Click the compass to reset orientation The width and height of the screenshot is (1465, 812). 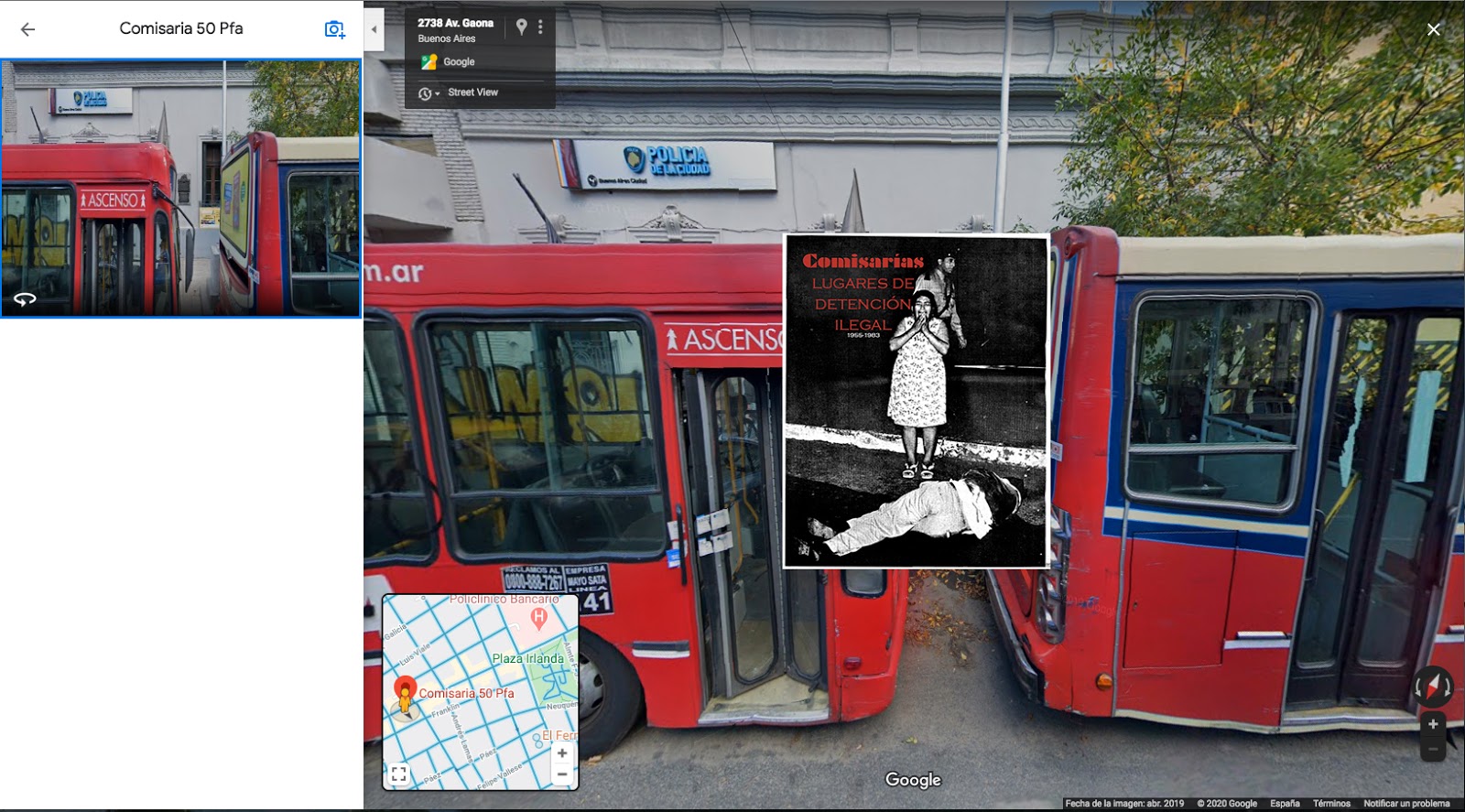pos(1433,685)
